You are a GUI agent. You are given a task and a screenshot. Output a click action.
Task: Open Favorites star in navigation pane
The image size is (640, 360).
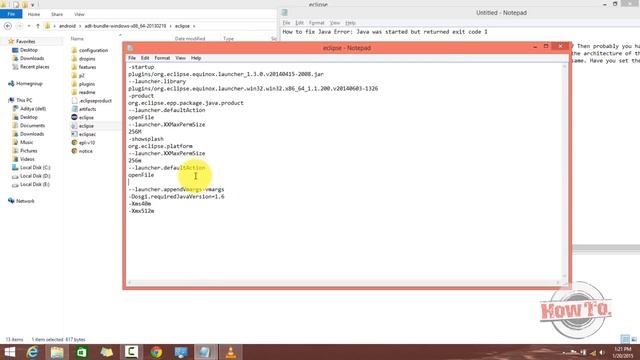pos(11,41)
